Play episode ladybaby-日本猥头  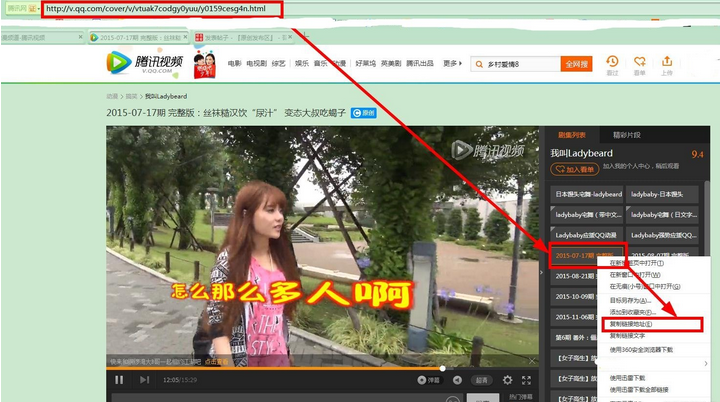tap(662, 194)
